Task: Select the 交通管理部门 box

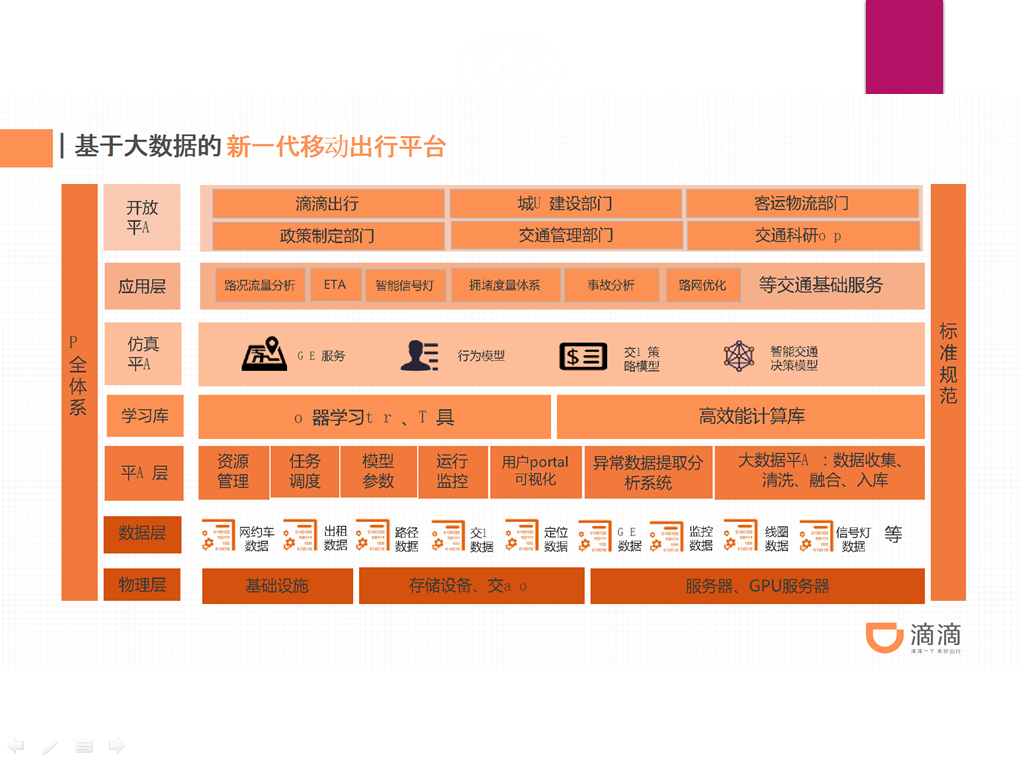Action: click(x=566, y=235)
